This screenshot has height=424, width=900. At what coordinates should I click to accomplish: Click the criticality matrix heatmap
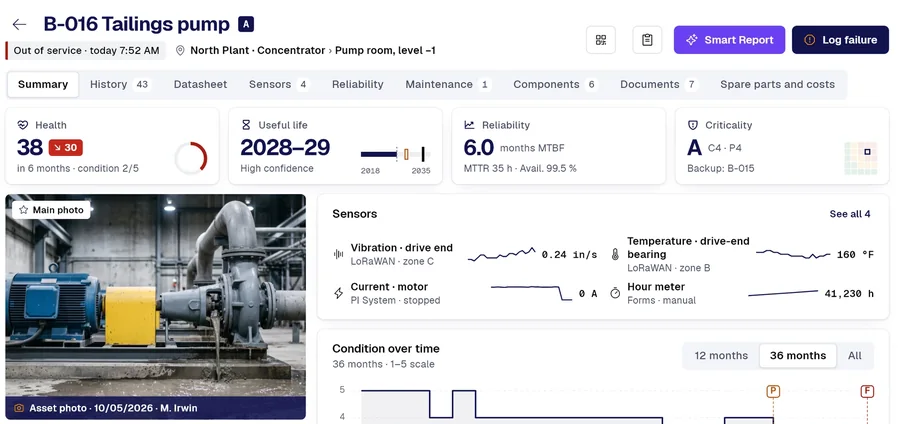pos(861,158)
